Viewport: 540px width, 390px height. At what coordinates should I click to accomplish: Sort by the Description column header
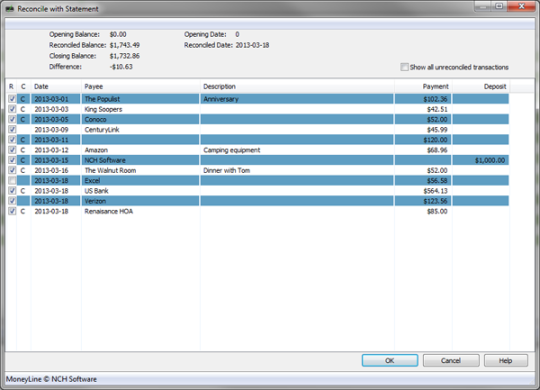pos(297,86)
